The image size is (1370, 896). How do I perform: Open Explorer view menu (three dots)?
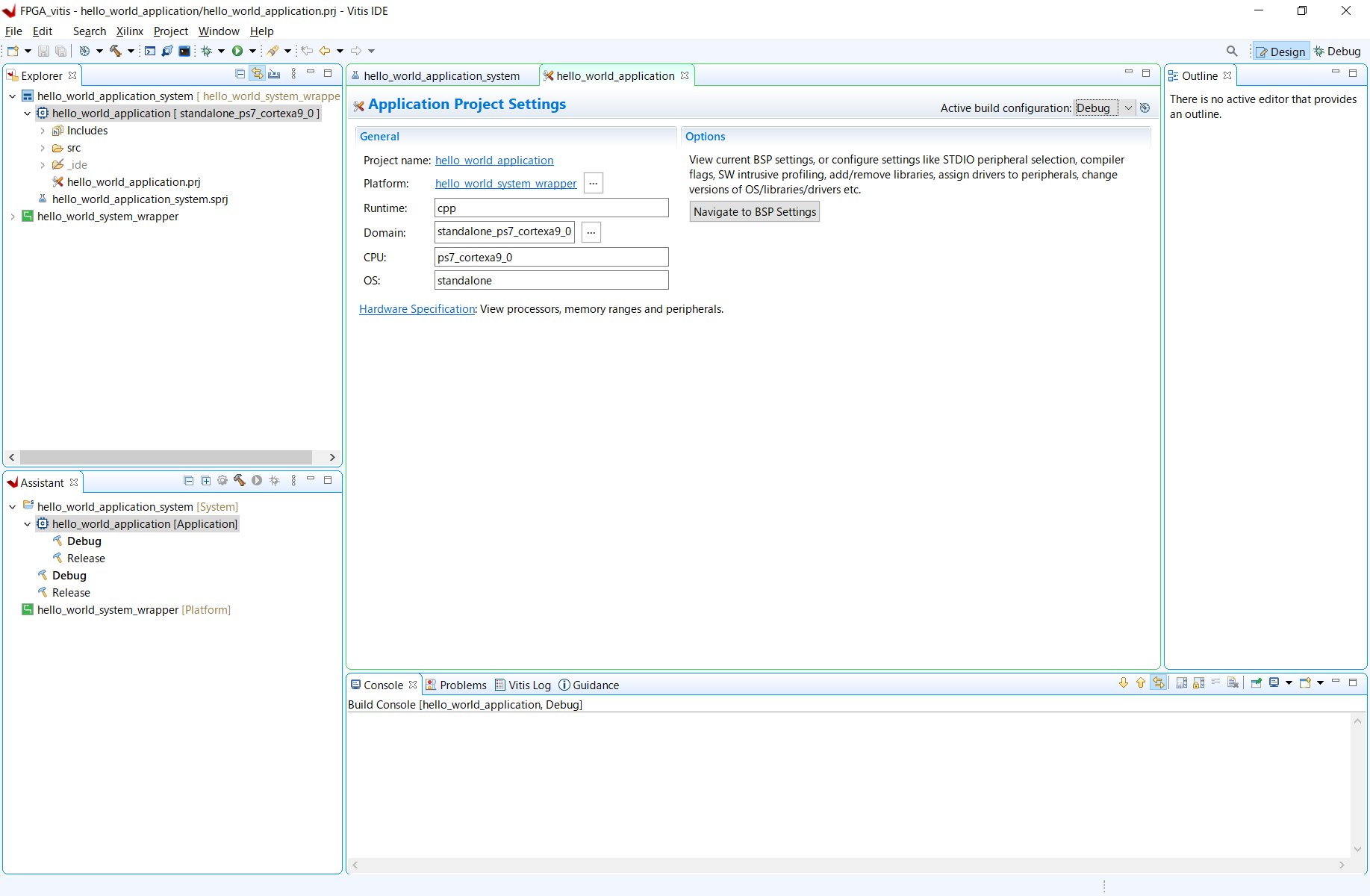click(293, 74)
